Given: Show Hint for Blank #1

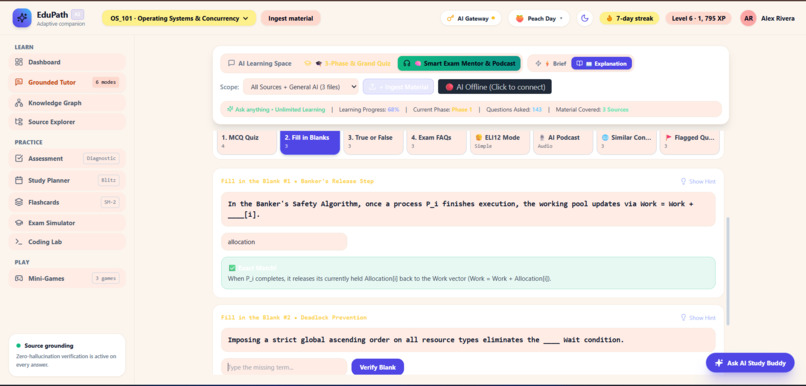Looking at the screenshot, I should (698, 181).
